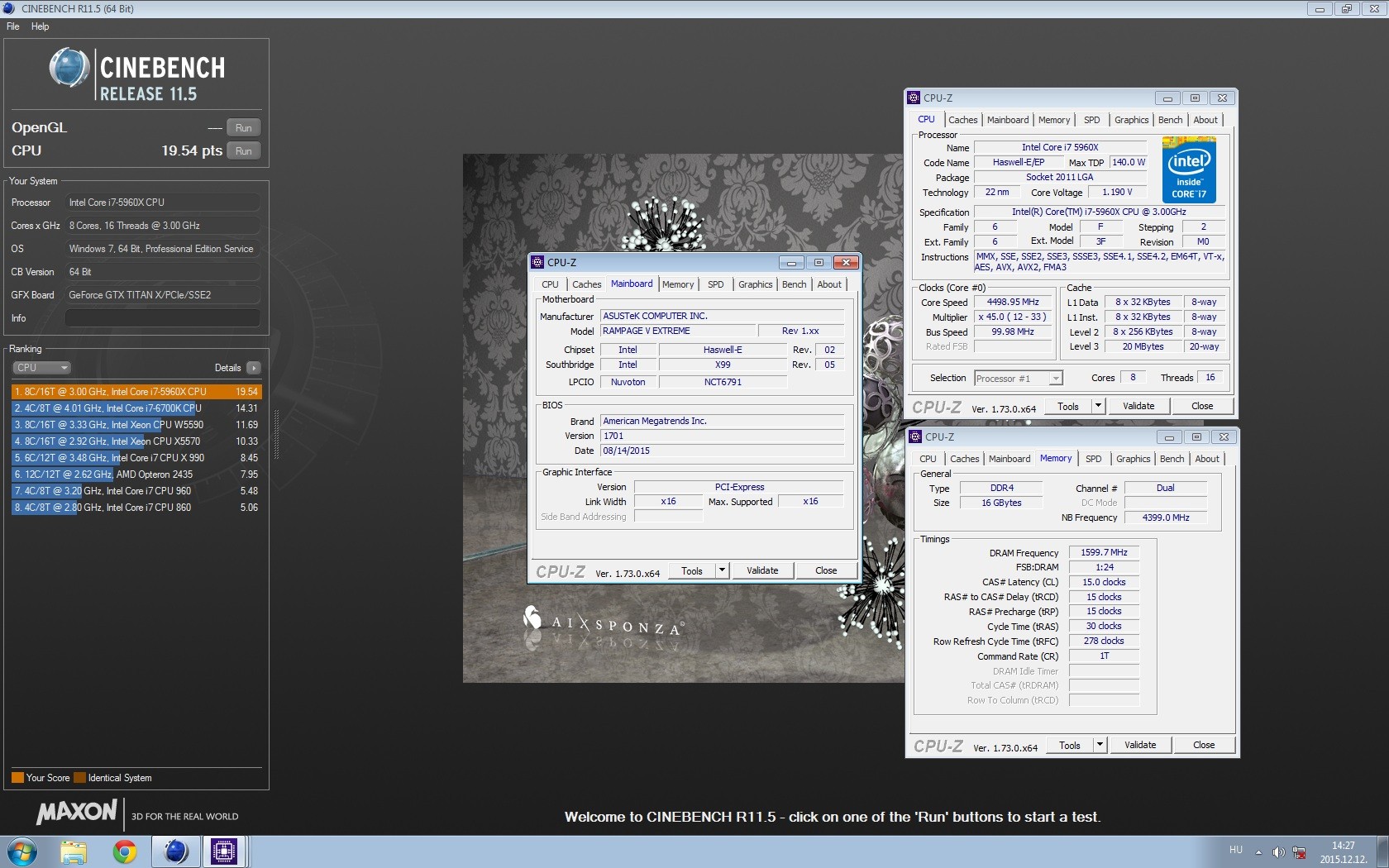Open SPD tab in Mainboard CPU-Z window
The image size is (1389, 868).
(x=716, y=284)
